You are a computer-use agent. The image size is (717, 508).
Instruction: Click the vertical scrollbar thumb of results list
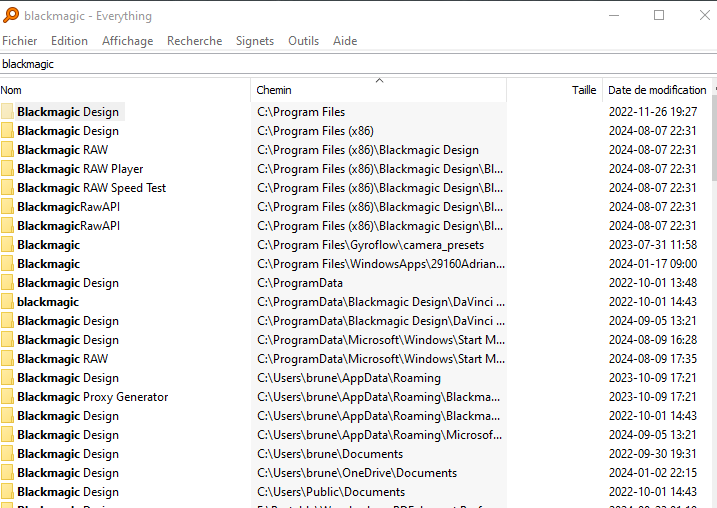pyautogui.click(x=714, y=139)
